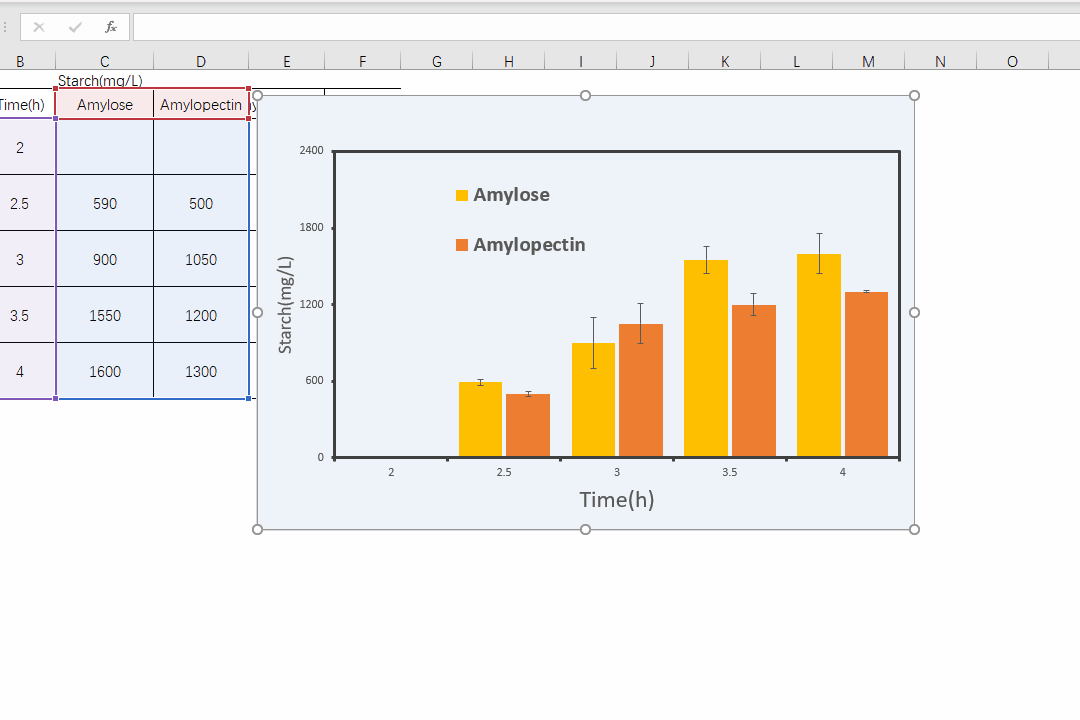Click the Cancel (X) formula bar icon

(x=39, y=28)
